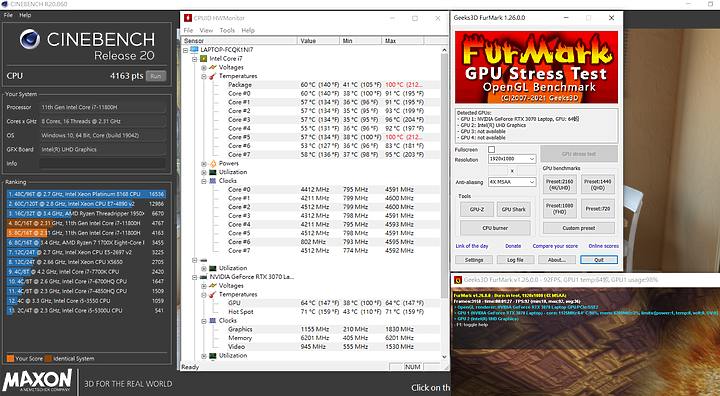This screenshot has height=396, width=720.
Task: Click the Intel Core i7 chip icon
Action: 203,59
